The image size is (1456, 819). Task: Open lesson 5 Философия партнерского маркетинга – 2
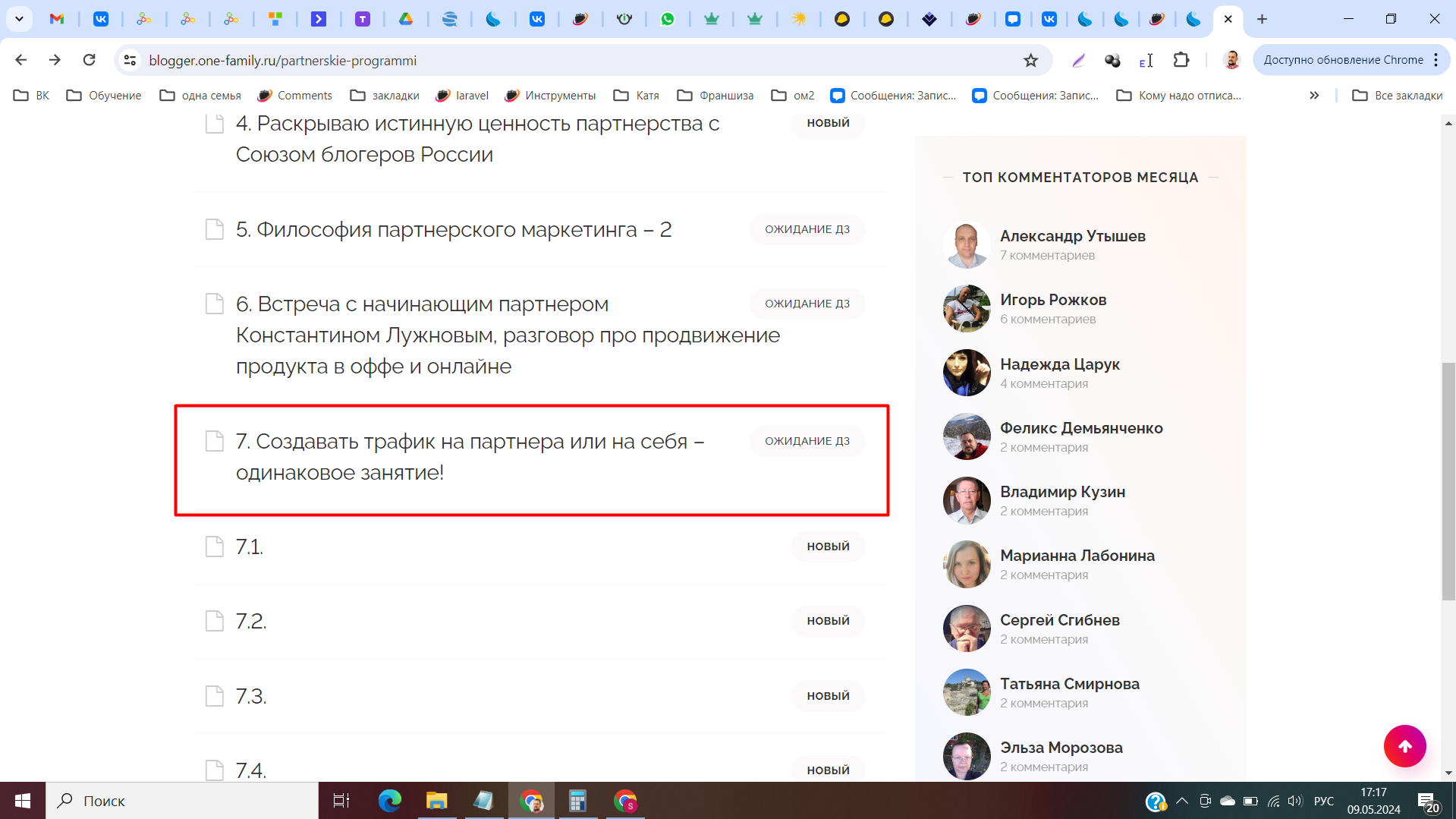pyautogui.click(x=454, y=229)
